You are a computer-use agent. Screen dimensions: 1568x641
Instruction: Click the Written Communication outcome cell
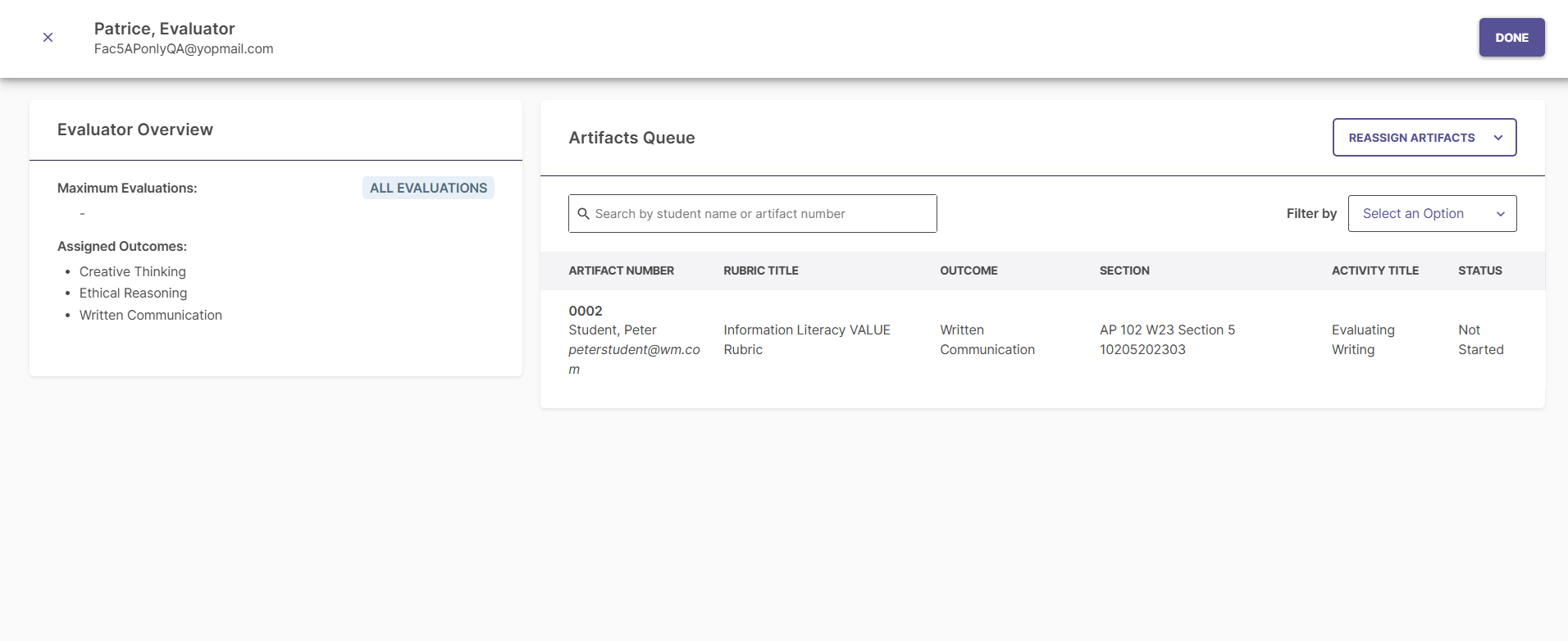pyautogui.click(x=987, y=339)
